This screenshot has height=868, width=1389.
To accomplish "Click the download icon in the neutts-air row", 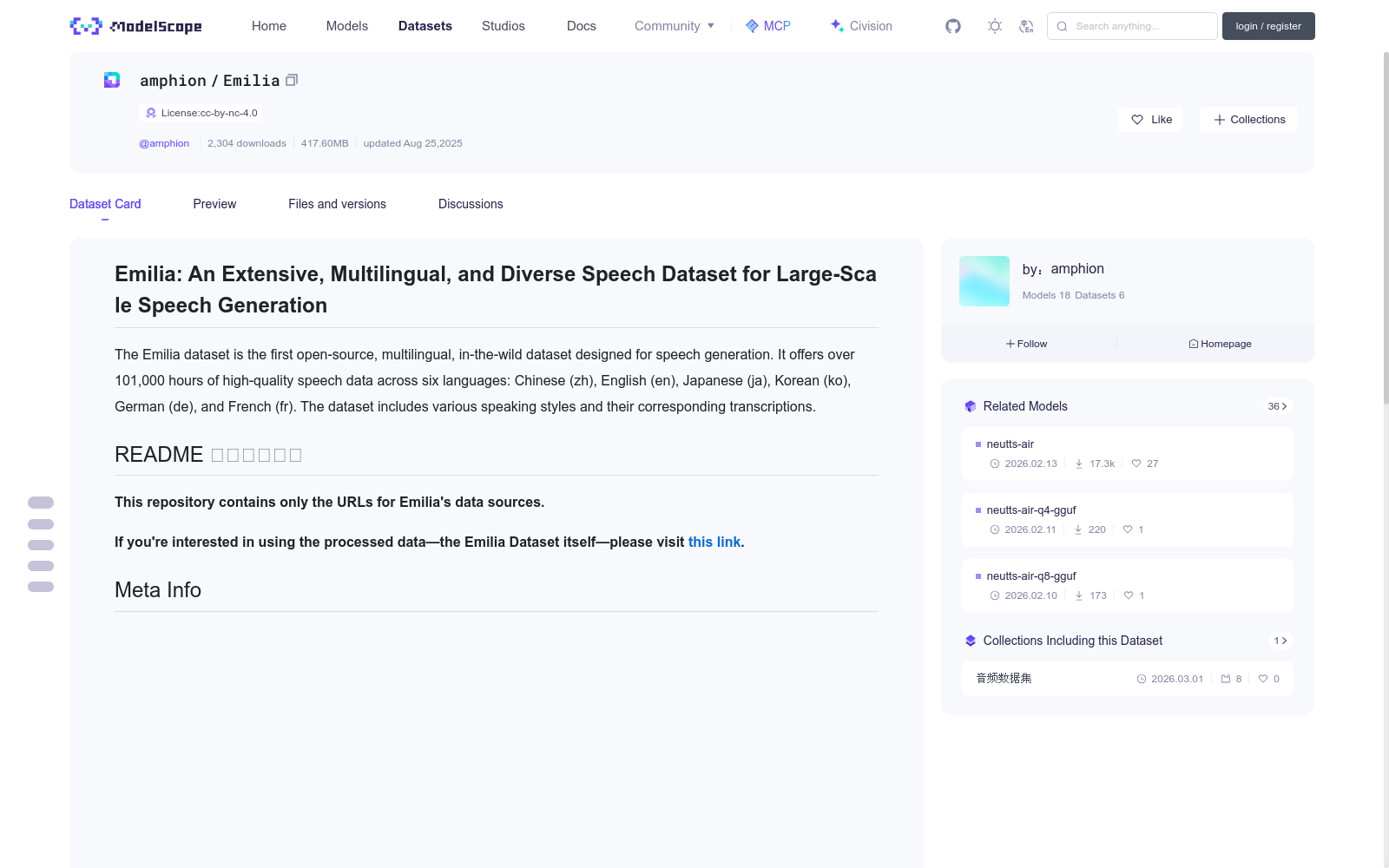I will click(1079, 464).
